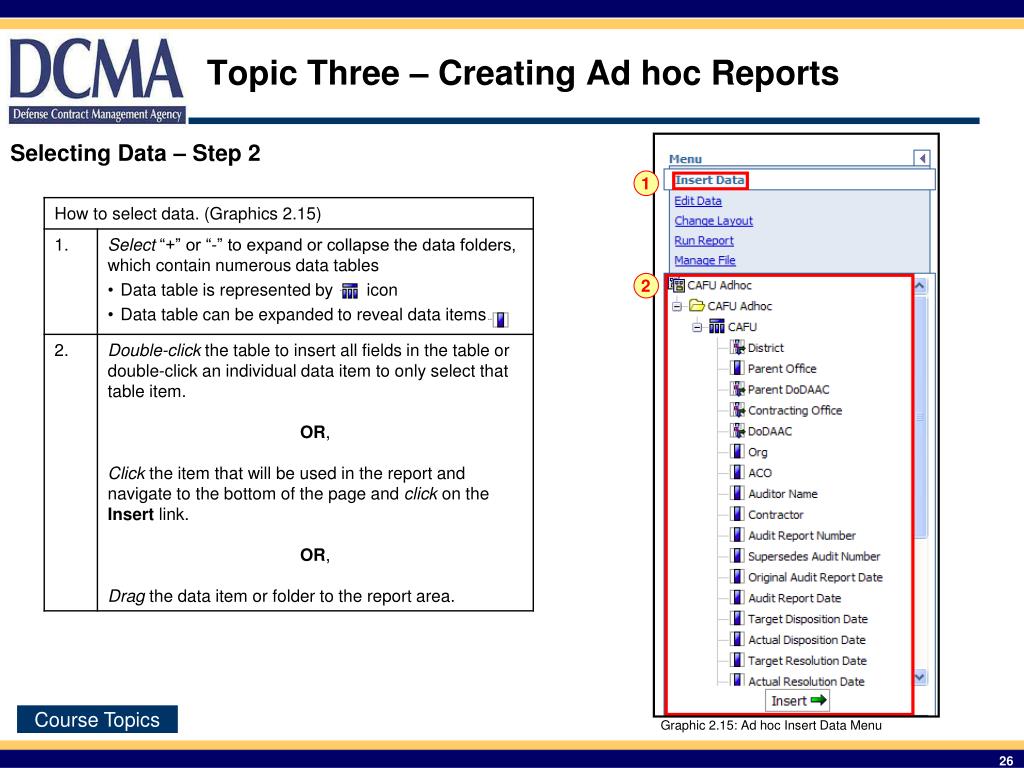Collapse the CAFU table node
The height and width of the screenshot is (768, 1024).
click(x=697, y=327)
